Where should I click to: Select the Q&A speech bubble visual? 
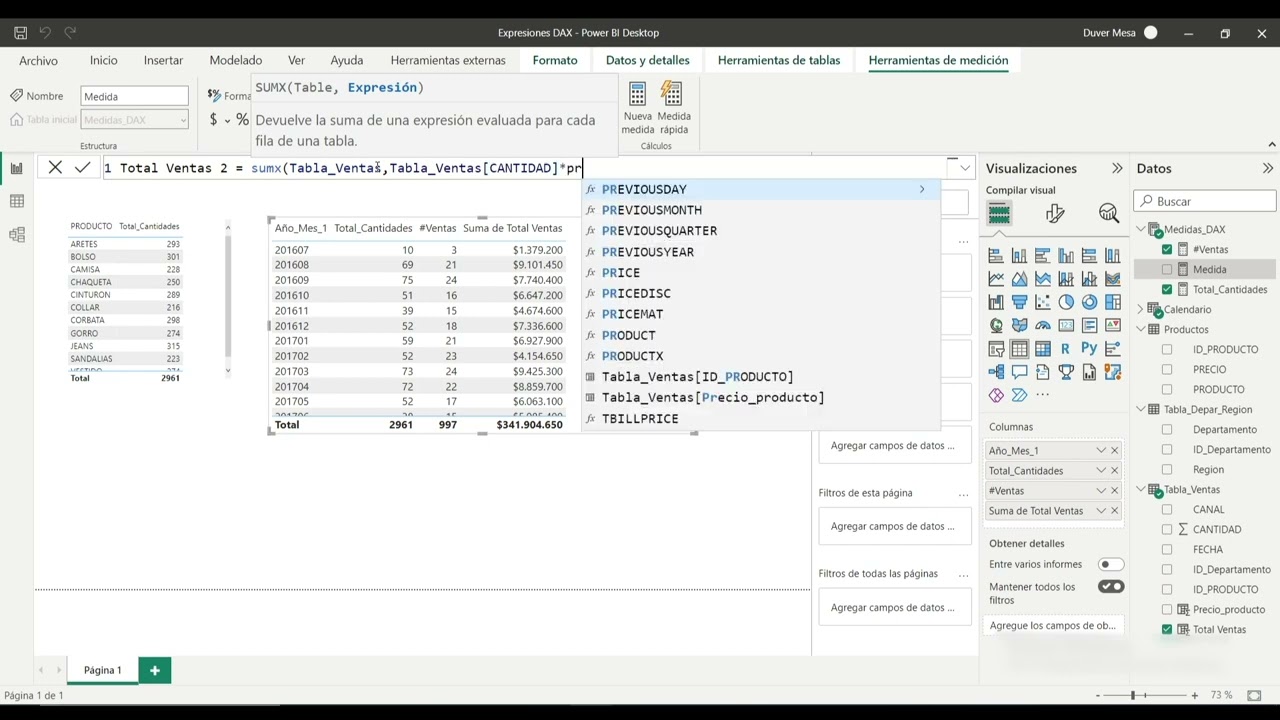pos(1019,372)
